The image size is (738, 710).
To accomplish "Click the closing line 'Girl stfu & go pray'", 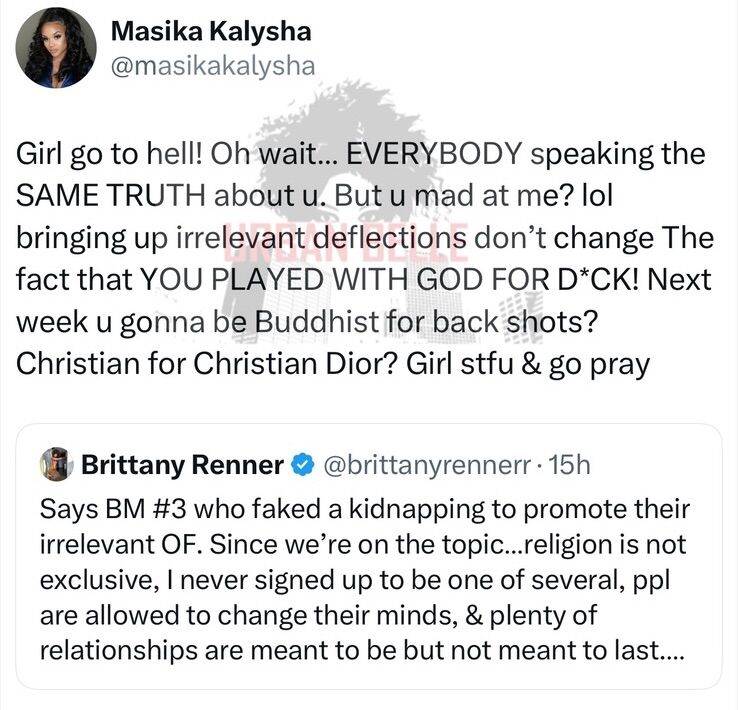I will [528, 365].
